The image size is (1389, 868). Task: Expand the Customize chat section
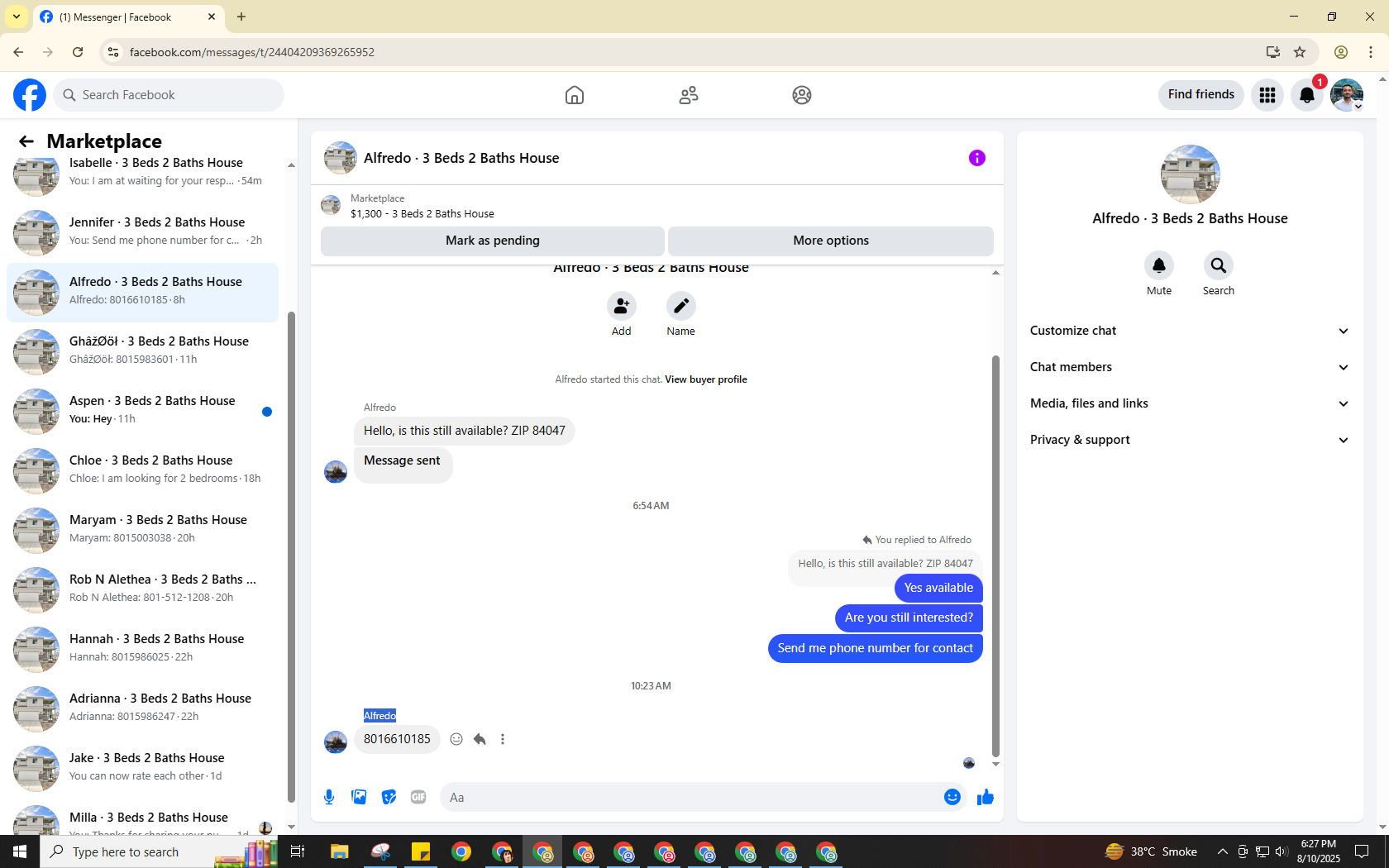(1190, 331)
